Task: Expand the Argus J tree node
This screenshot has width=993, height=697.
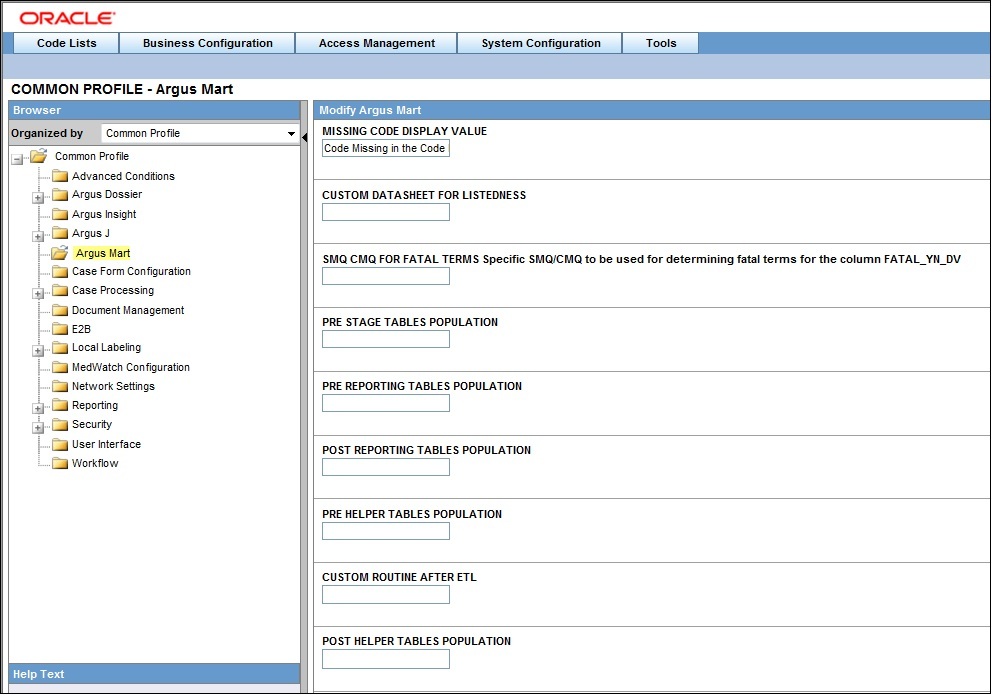Action: (x=38, y=237)
